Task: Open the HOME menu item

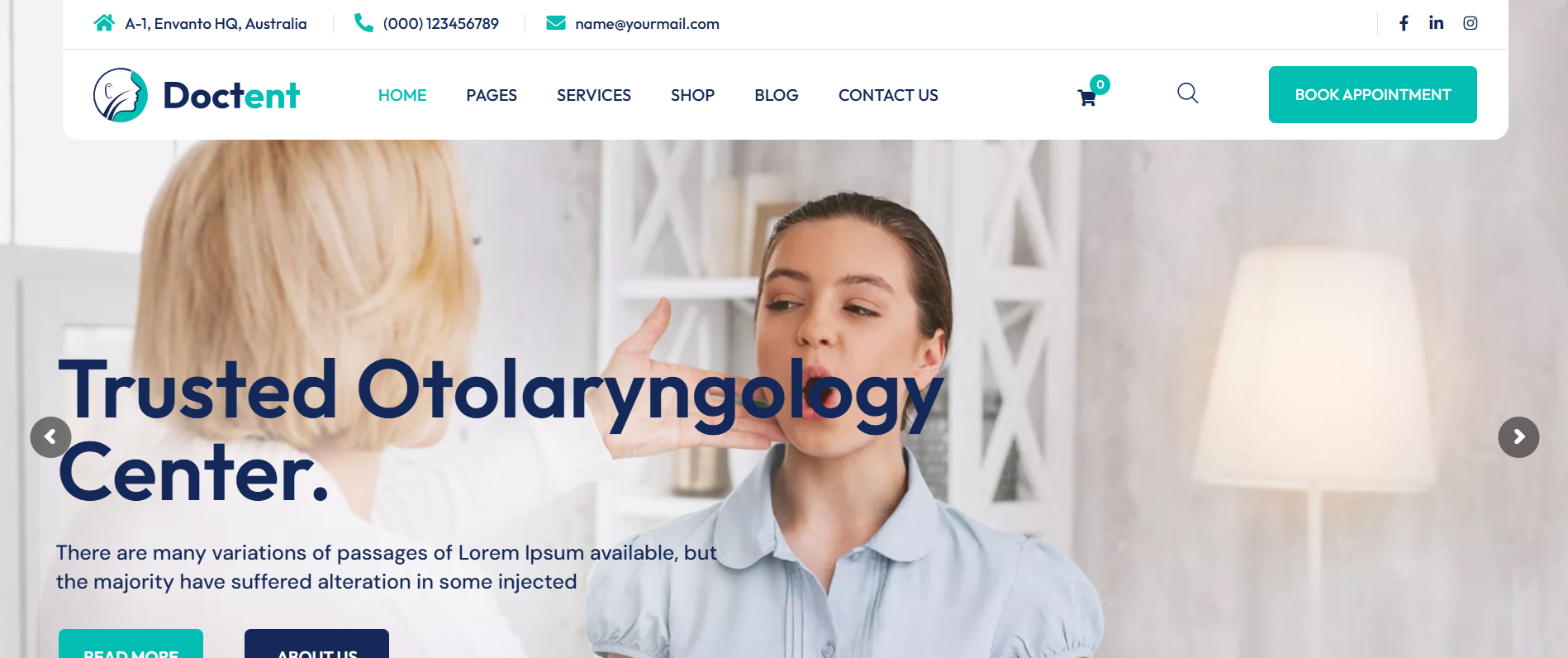Action: coord(402,95)
